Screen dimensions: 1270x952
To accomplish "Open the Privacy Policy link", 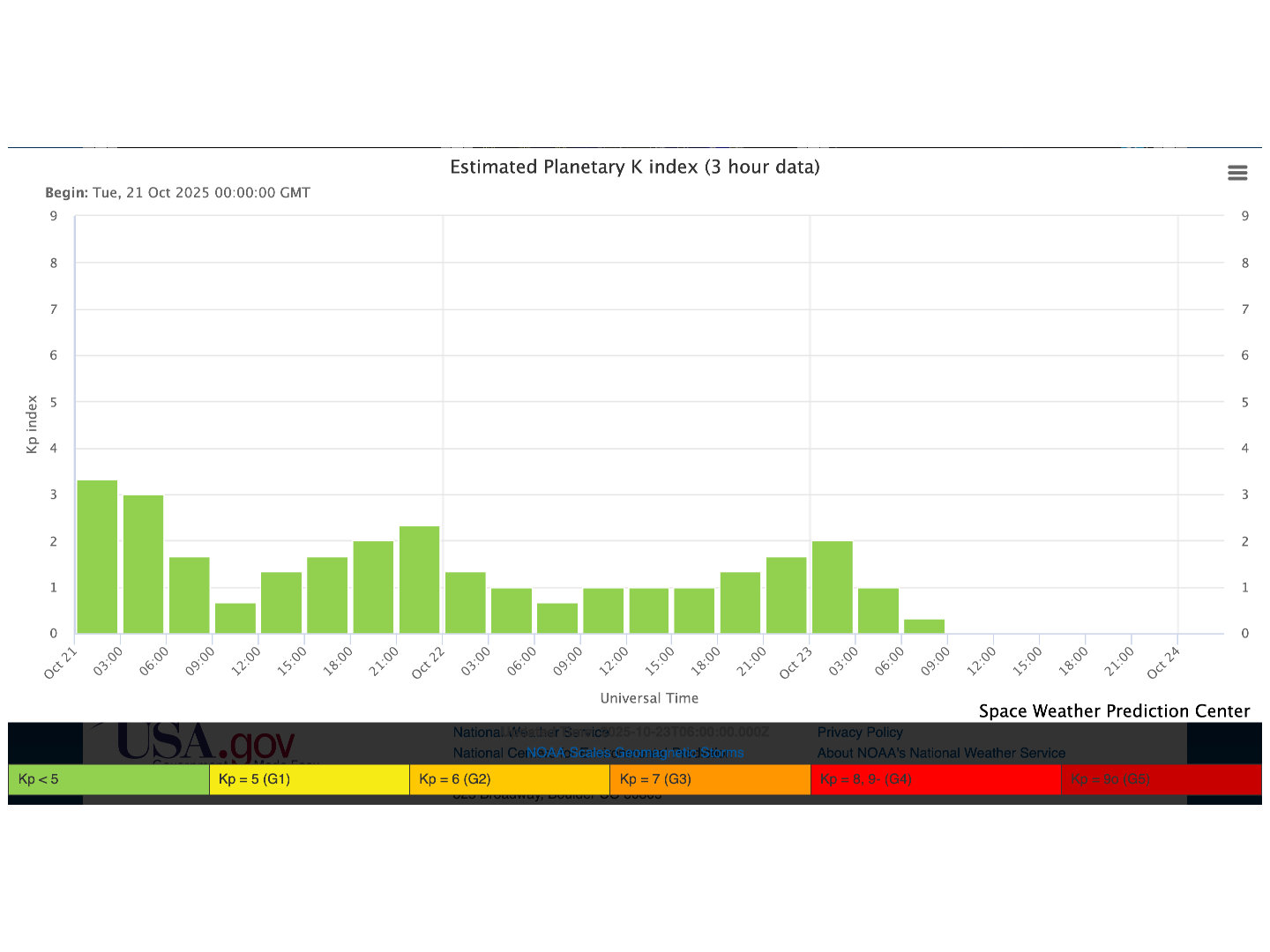I will click(860, 732).
